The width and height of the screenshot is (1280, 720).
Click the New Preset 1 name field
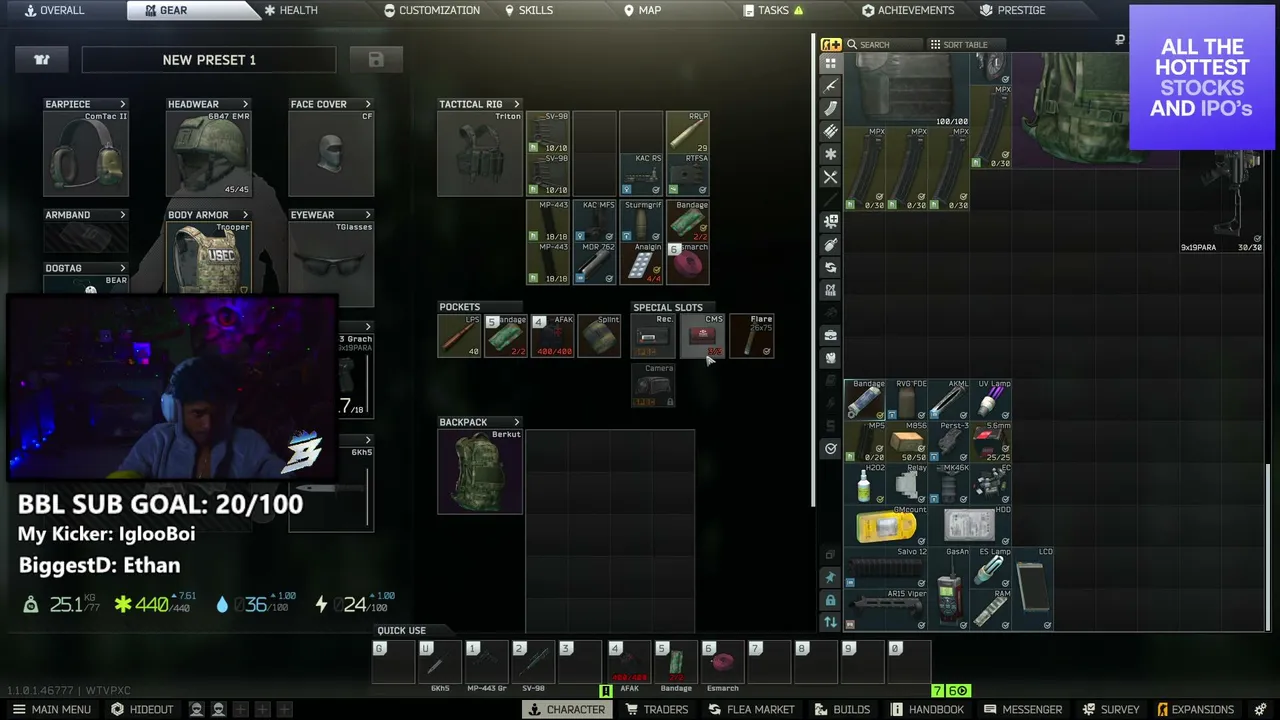tap(209, 60)
